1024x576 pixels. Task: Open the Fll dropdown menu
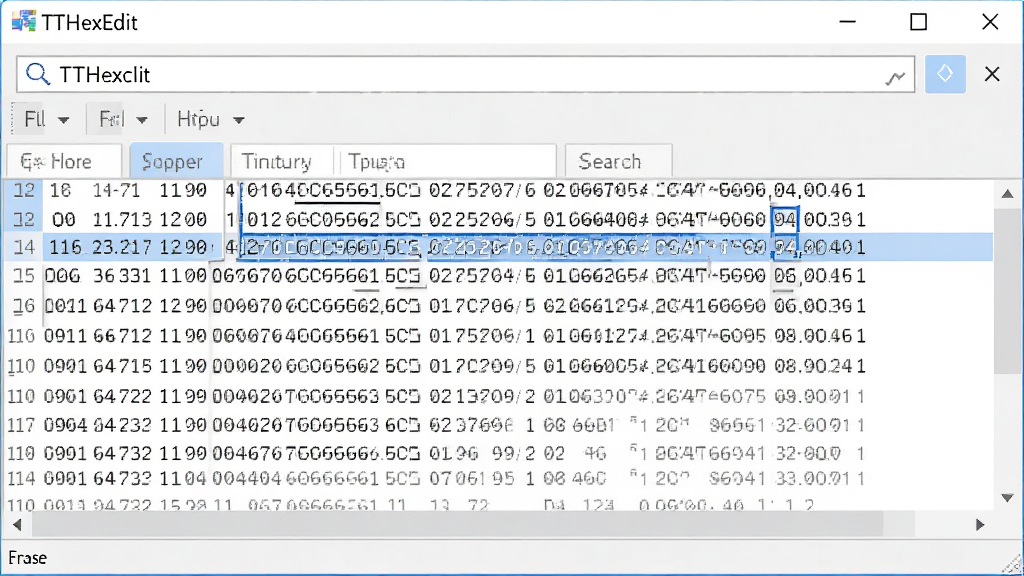(46, 120)
